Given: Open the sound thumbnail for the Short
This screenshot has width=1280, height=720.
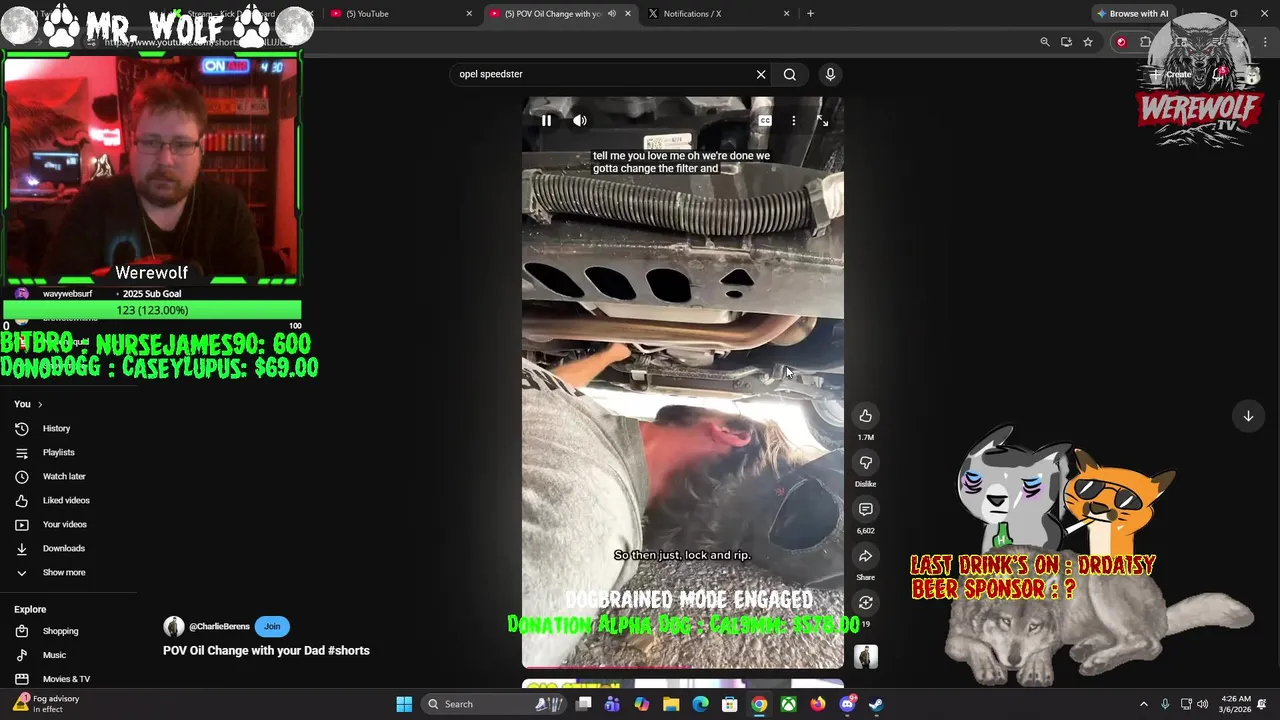Looking at the screenshot, I should pyautogui.click(x=866, y=656).
